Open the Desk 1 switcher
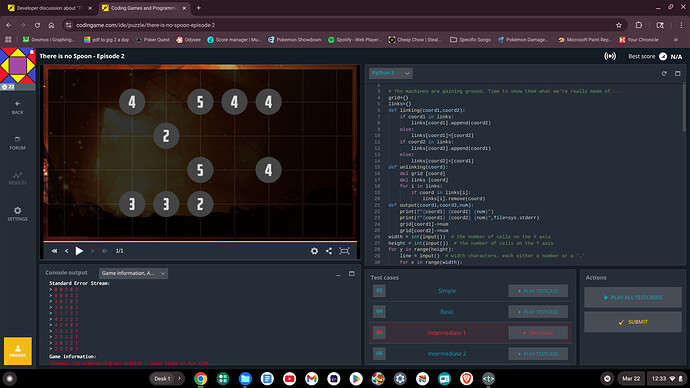 [166, 378]
